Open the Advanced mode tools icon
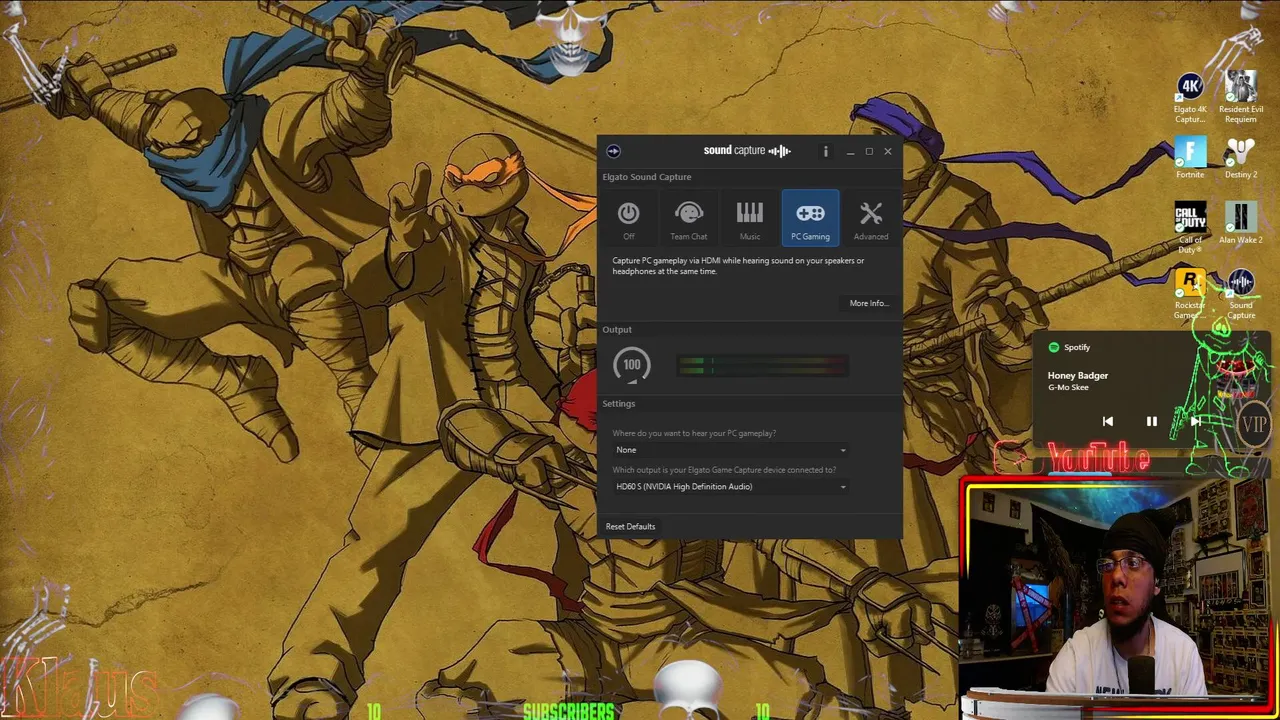This screenshot has height=720, width=1280. pos(870,218)
